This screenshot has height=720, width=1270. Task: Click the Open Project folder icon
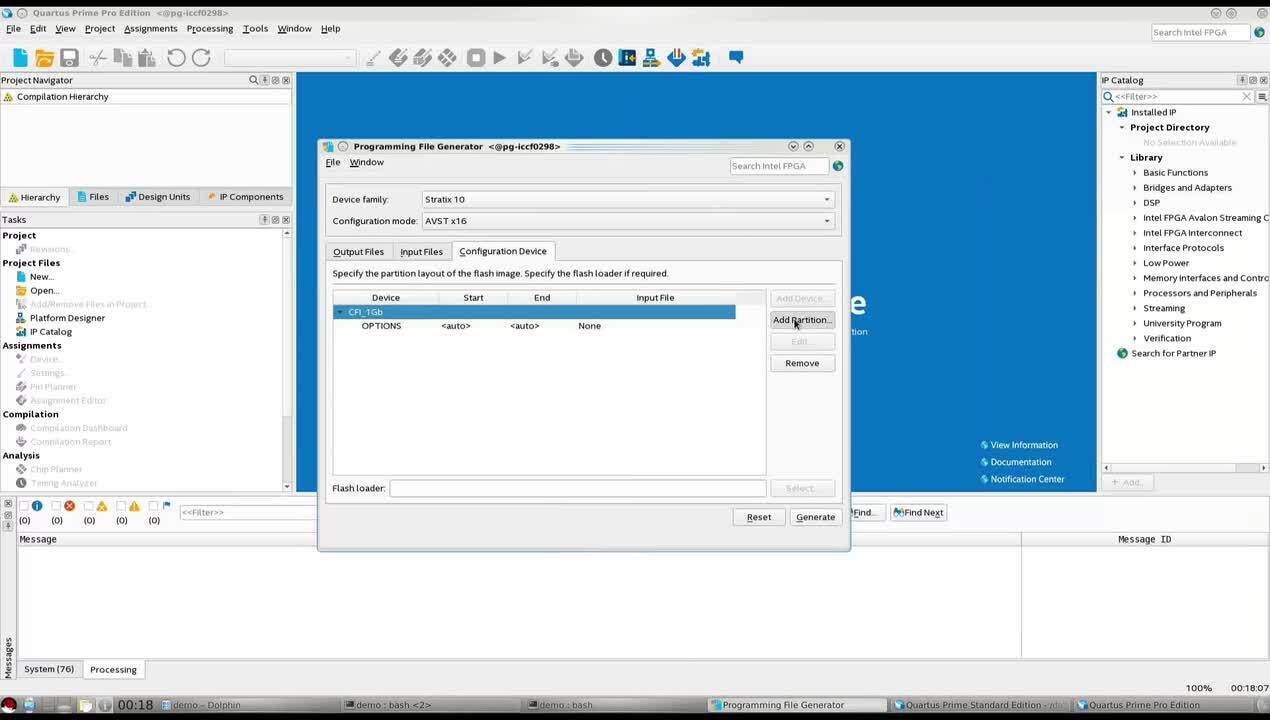tap(44, 58)
